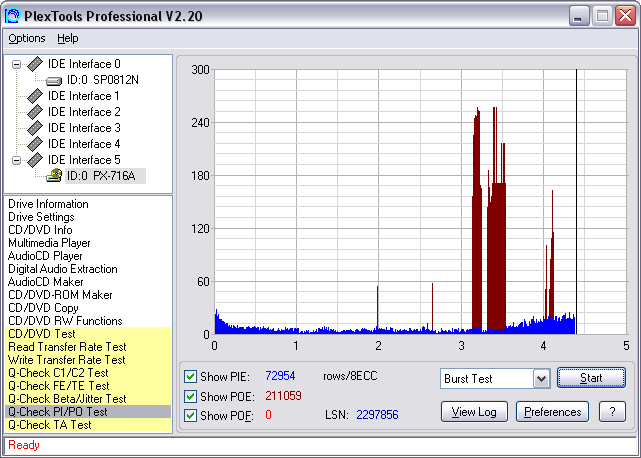Close the PlexTools window
The image size is (641, 458).
(x=625, y=16)
